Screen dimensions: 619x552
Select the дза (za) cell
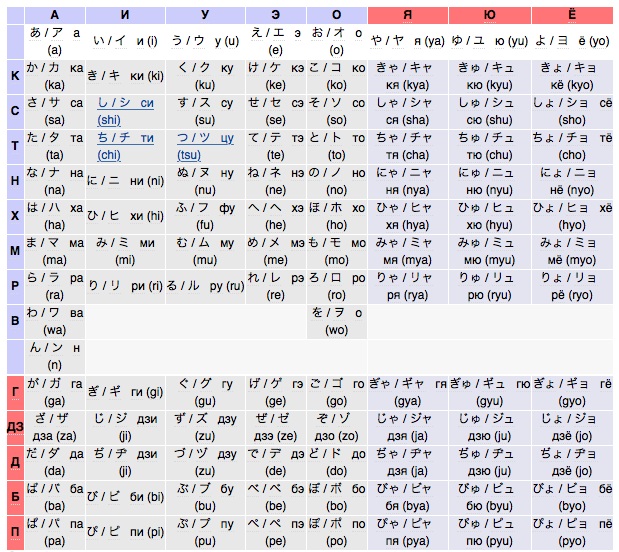[x=55, y=428]
